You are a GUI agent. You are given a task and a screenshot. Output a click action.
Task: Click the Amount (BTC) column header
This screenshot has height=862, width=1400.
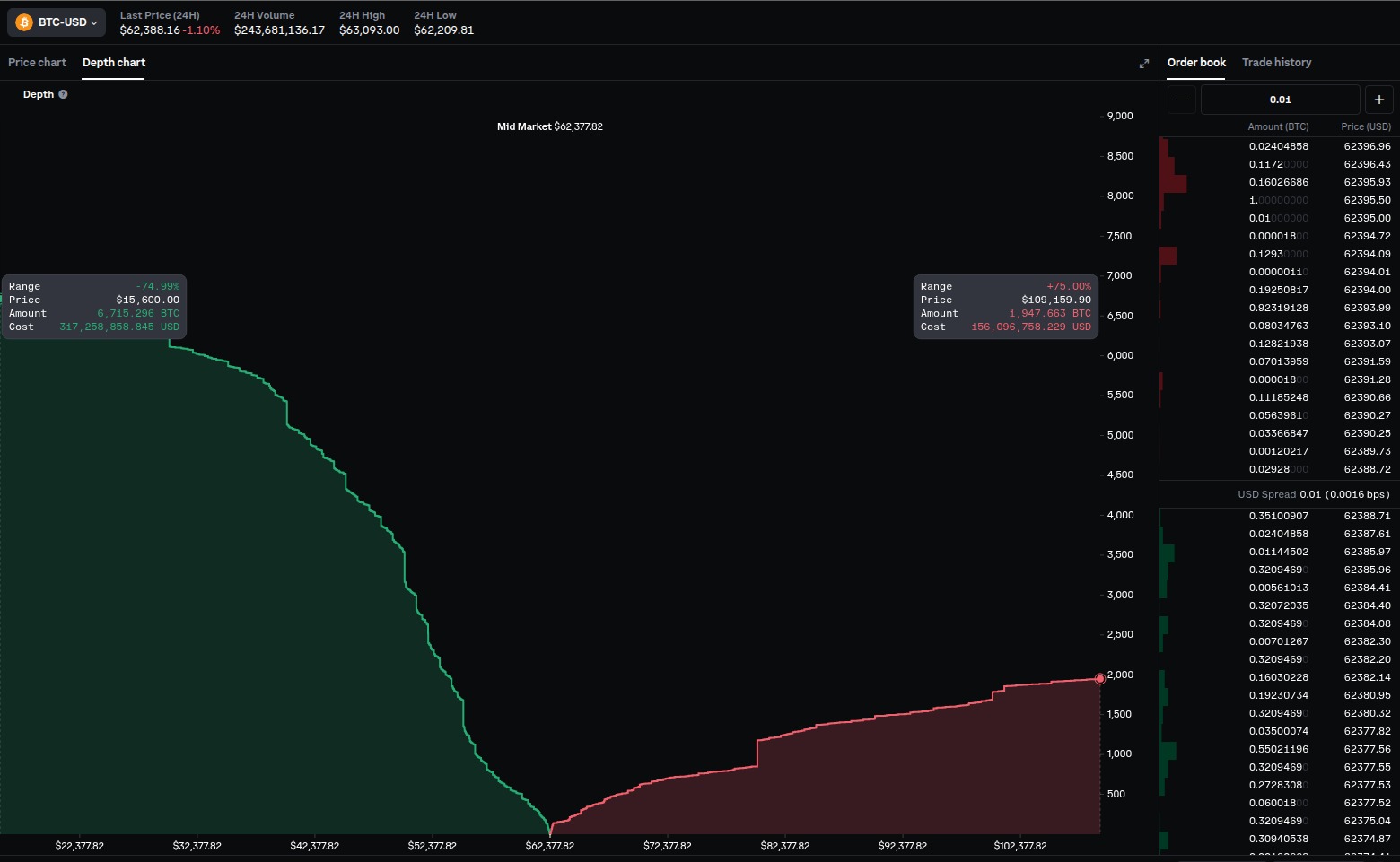pyautogui.click(x=1278, y=126)
